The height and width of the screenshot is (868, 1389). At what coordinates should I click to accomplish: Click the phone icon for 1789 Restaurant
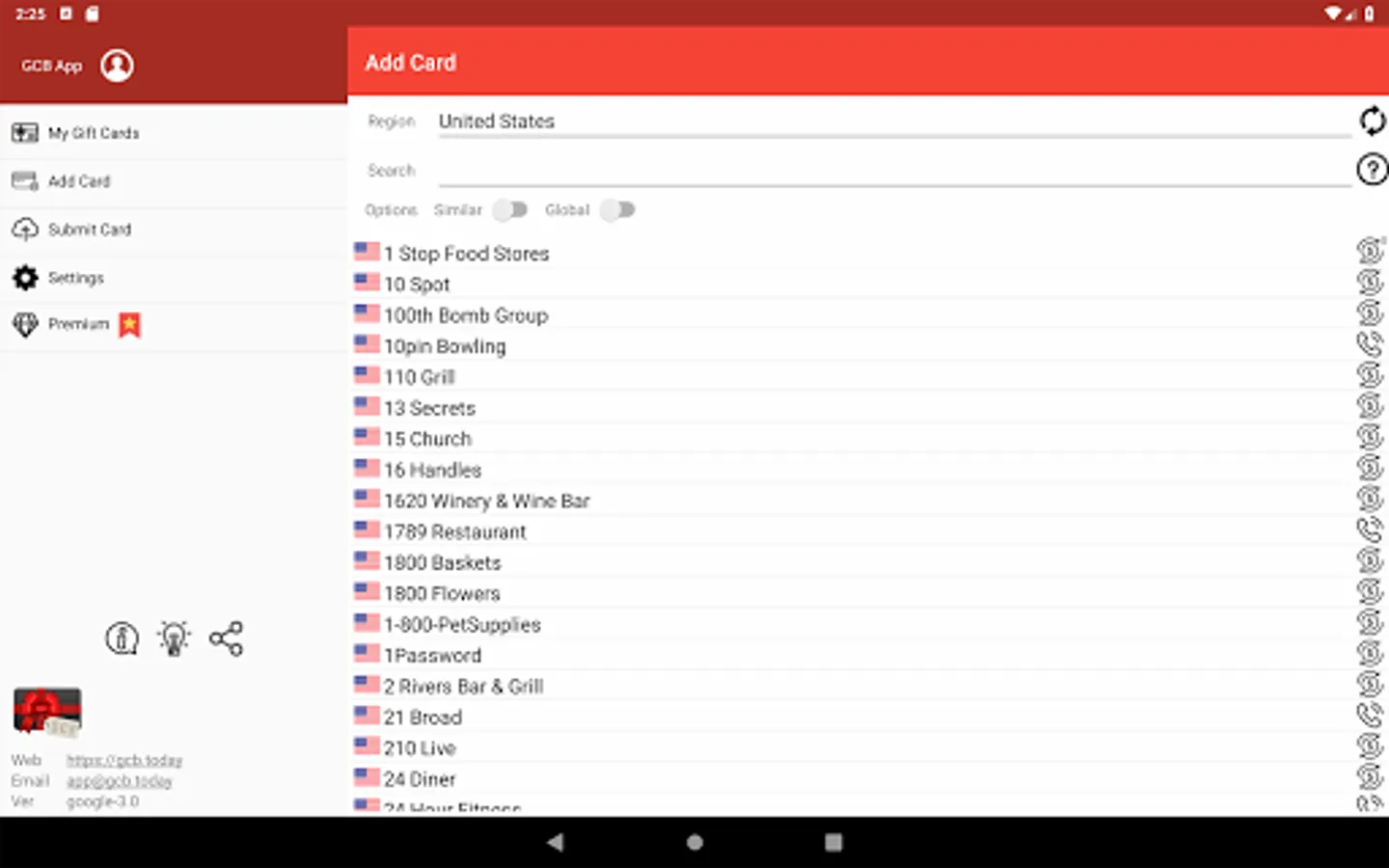(x=1370, y=529)
